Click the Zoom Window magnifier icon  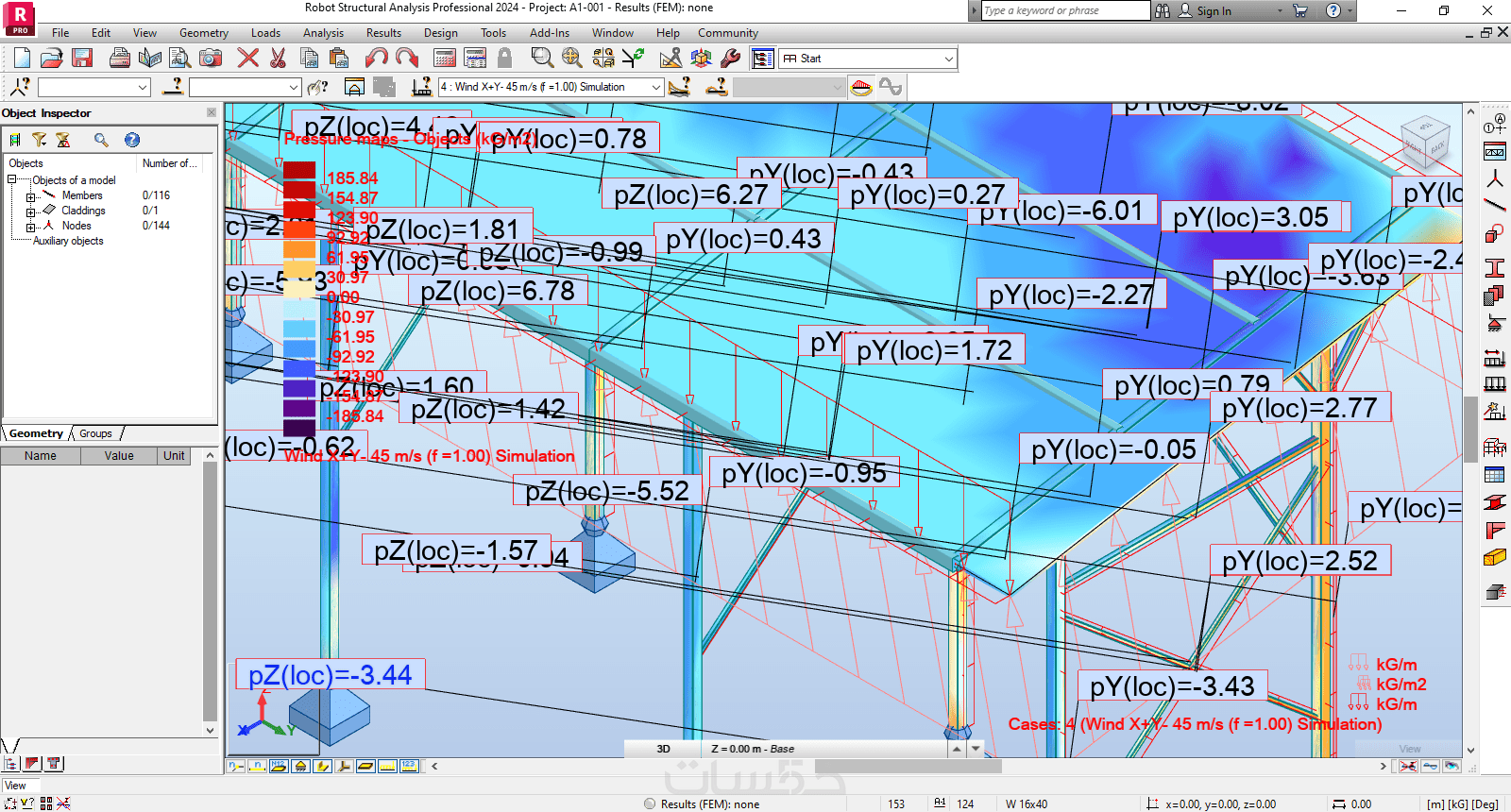click(541, 59)
